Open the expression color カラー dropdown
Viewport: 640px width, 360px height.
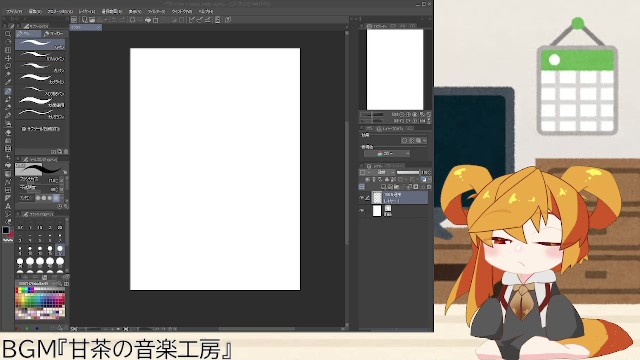point(387,153)
